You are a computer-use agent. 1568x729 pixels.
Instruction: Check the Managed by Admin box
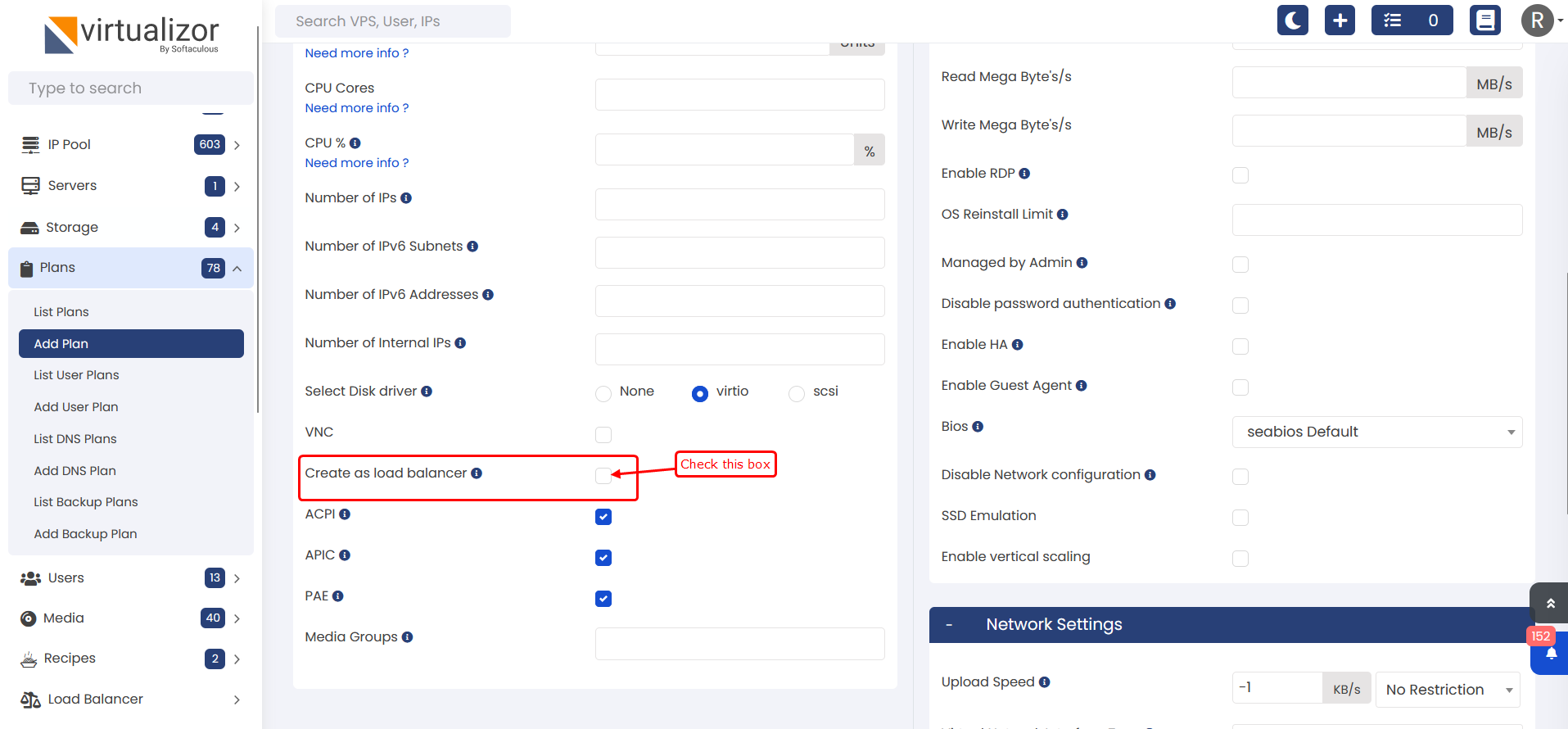(1240, 265)
